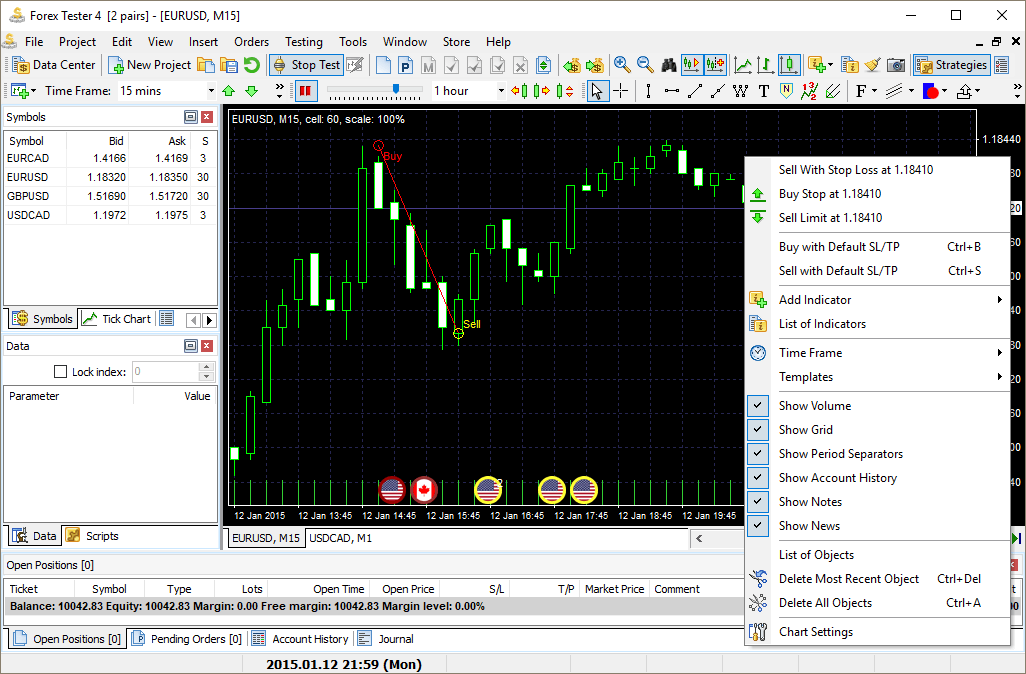
Task: Click the Stop Test button
Action: click(x=306, y=65)
